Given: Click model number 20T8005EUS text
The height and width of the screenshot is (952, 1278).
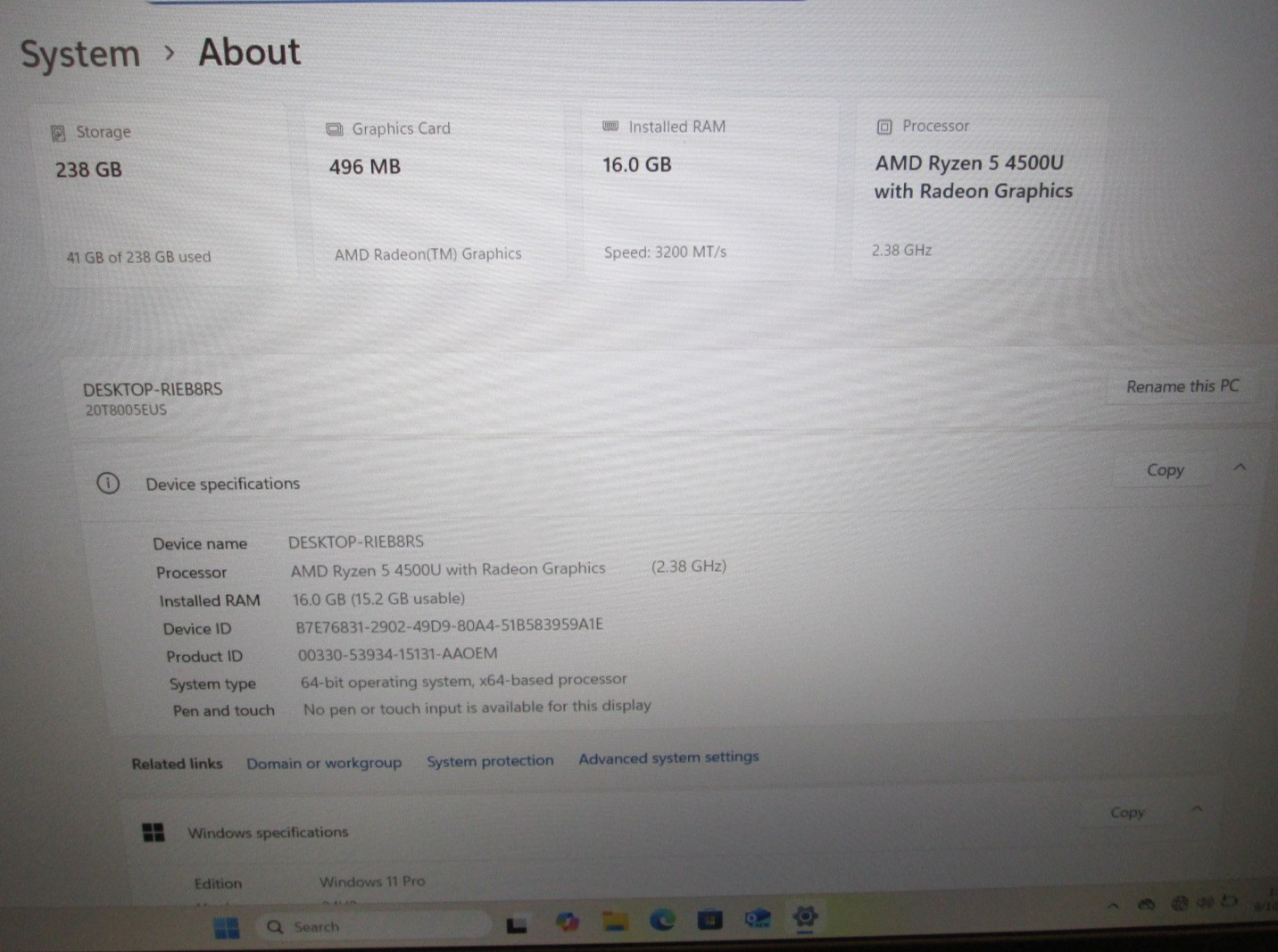Looking at the screenshot, I should tap(126, 410).
